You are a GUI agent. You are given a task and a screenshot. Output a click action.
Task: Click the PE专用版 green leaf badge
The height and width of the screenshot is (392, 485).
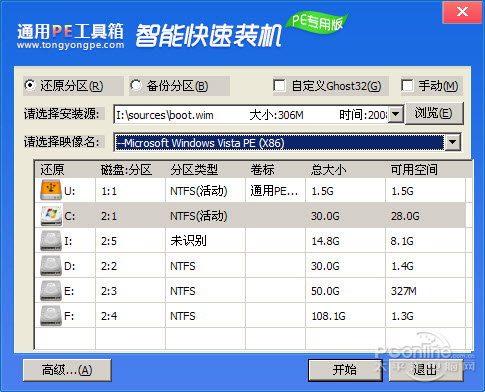point(317,23)
